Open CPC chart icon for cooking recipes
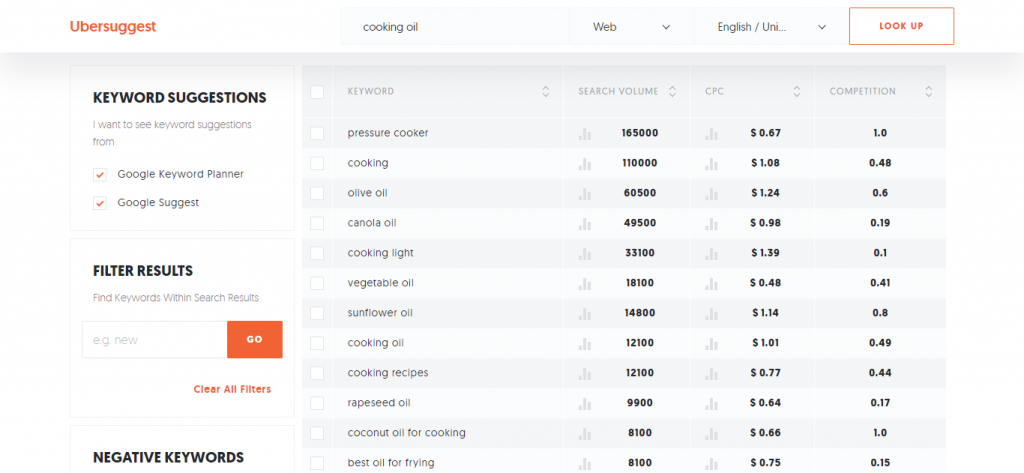Viewport: 1024px width, 473px height. 711,374
